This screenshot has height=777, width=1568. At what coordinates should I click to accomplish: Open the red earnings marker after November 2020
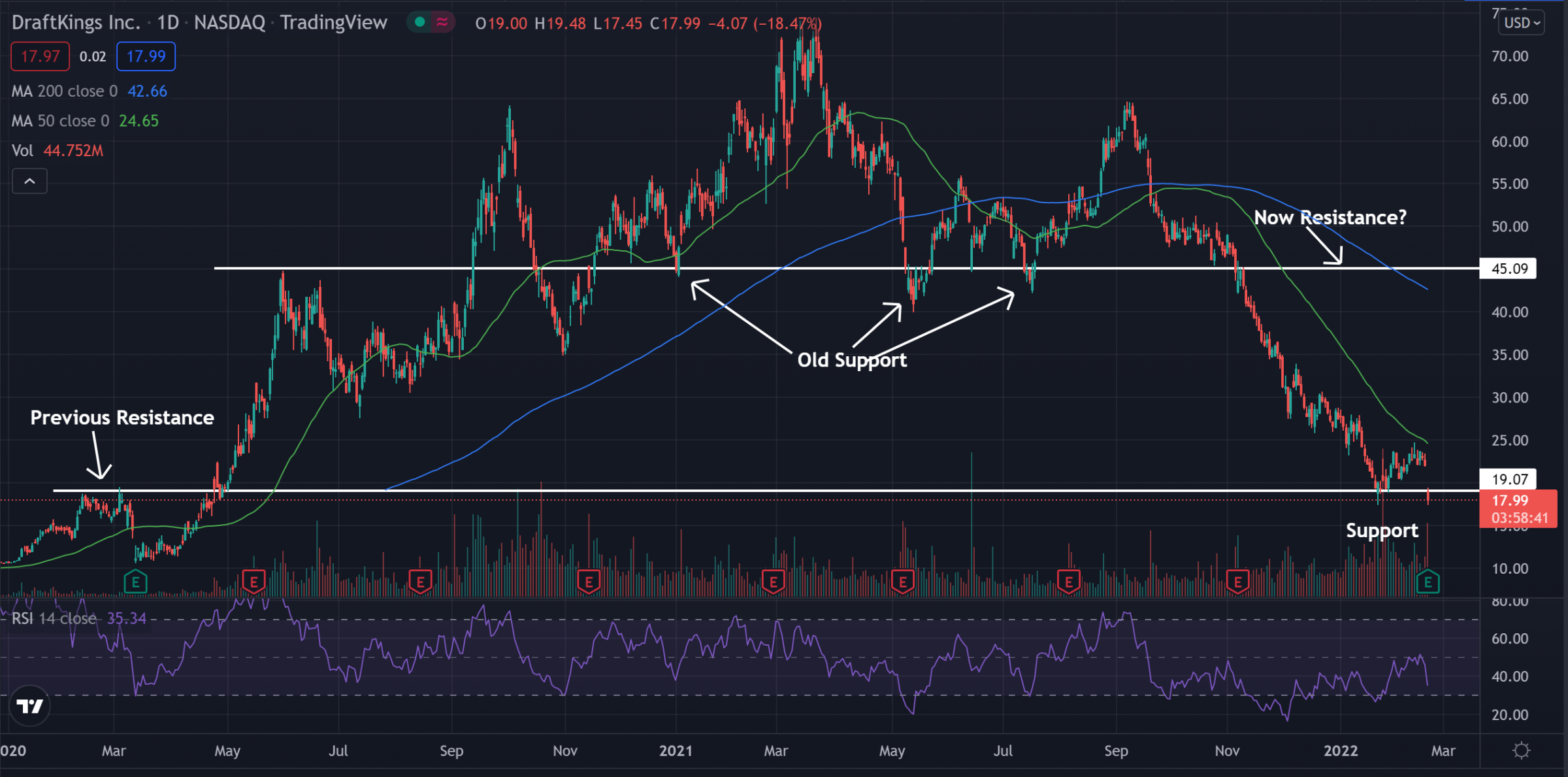(x=589, y=581)
